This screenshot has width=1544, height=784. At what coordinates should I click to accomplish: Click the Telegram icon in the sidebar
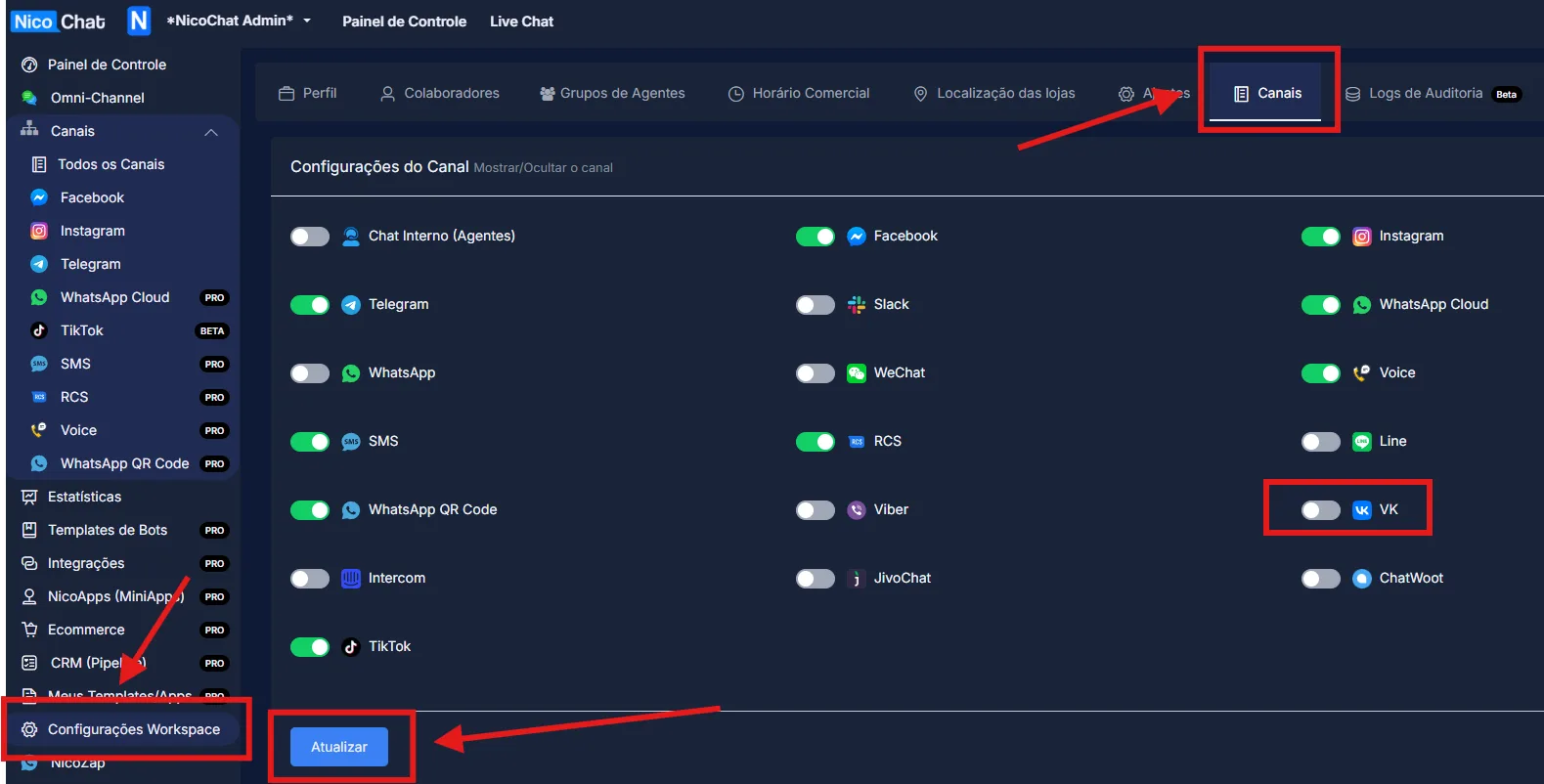(39, 264)
